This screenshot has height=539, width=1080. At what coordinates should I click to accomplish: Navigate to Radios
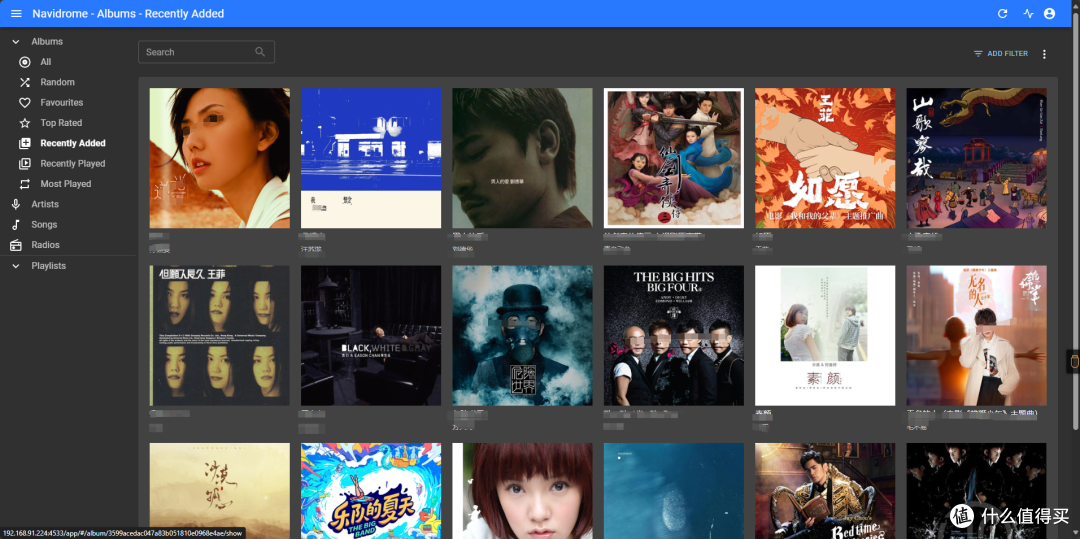(45, 245)
